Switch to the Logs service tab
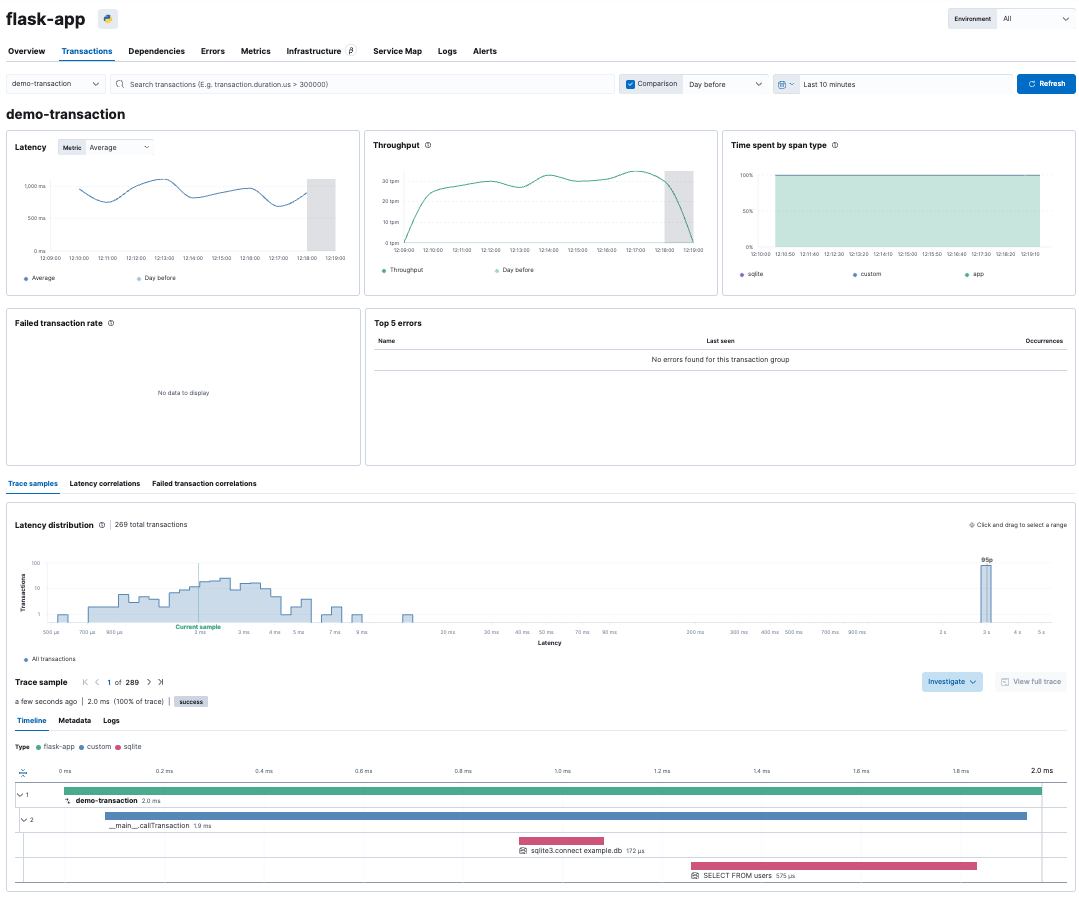 point(447,51)
